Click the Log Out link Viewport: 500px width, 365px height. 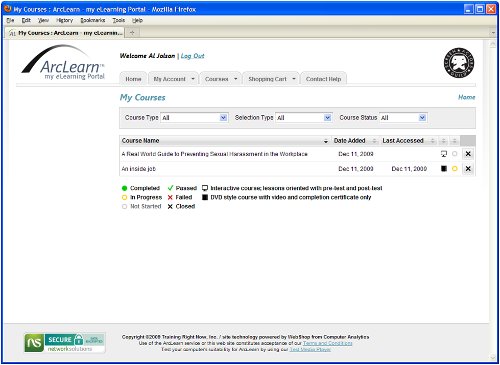pyautogui.click(x=192, y=56)
